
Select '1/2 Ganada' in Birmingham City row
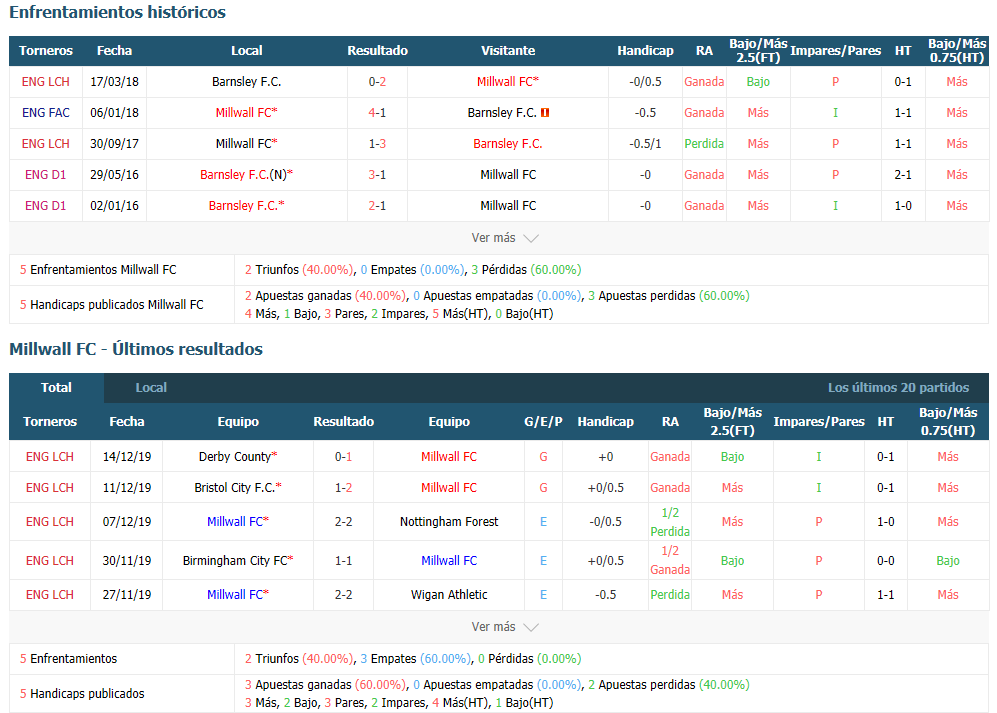click(x=670, y=560)
